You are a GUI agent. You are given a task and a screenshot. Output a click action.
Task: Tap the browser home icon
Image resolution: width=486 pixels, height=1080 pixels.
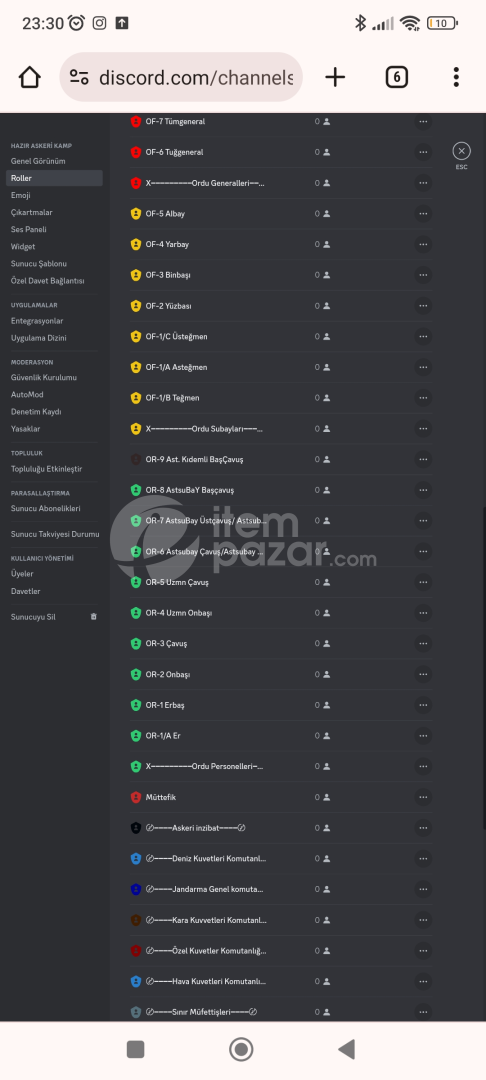click(x=30, y=77)
